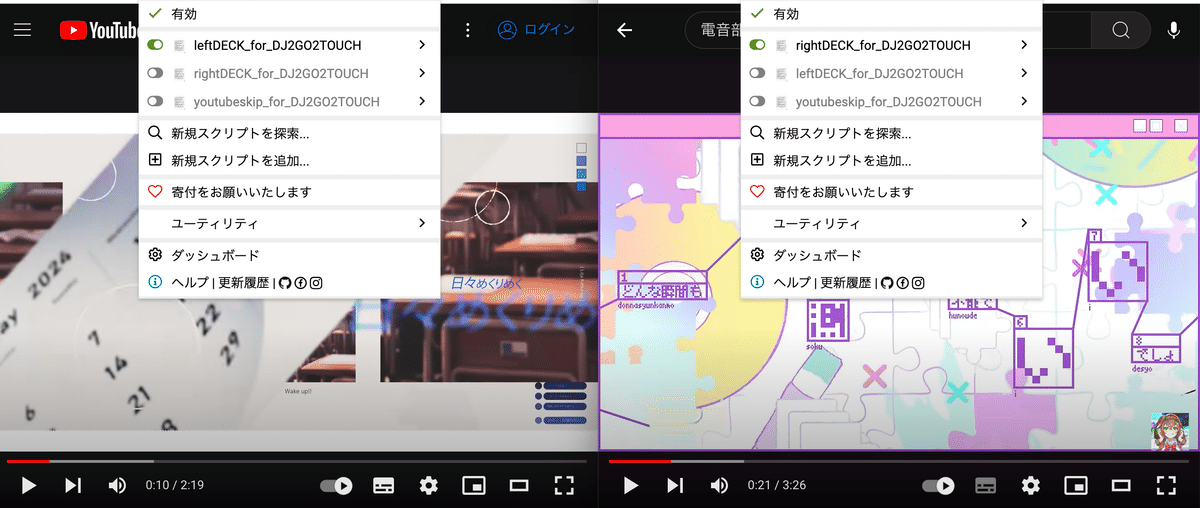This screenshot has height=508, width=1200.
Task: Expand rightDECK_for_DJ2GO2TOUCH submenu arrow in left popup
Action: (422, 73)
